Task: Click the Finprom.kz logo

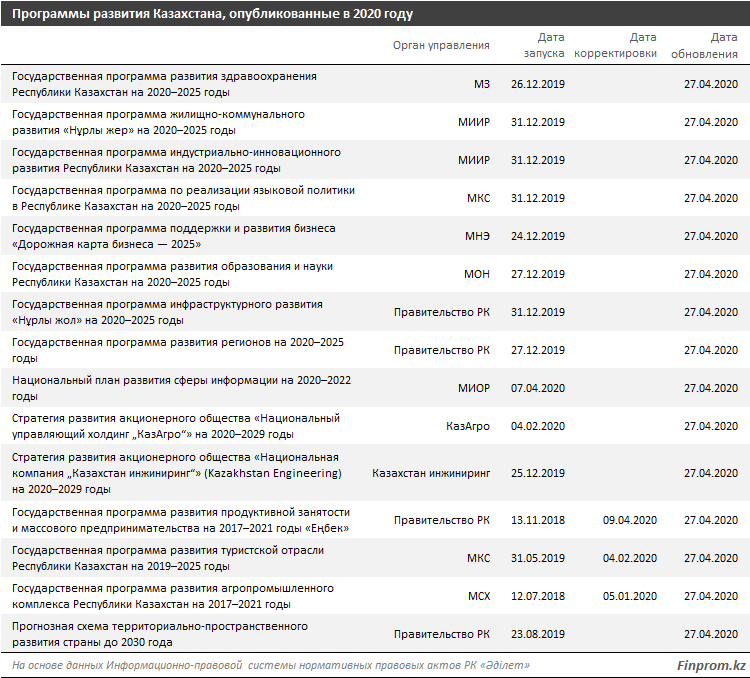Action: [x=711, y=666]
